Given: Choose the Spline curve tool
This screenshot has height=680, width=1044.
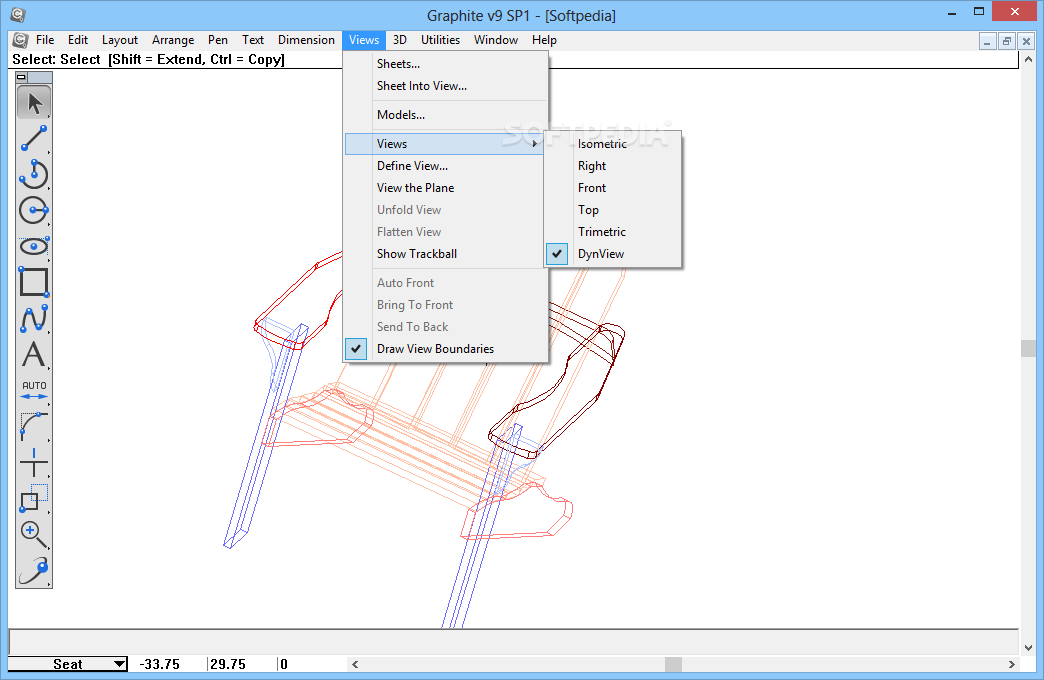Looking at the screenshot, I should coord(34,318).
